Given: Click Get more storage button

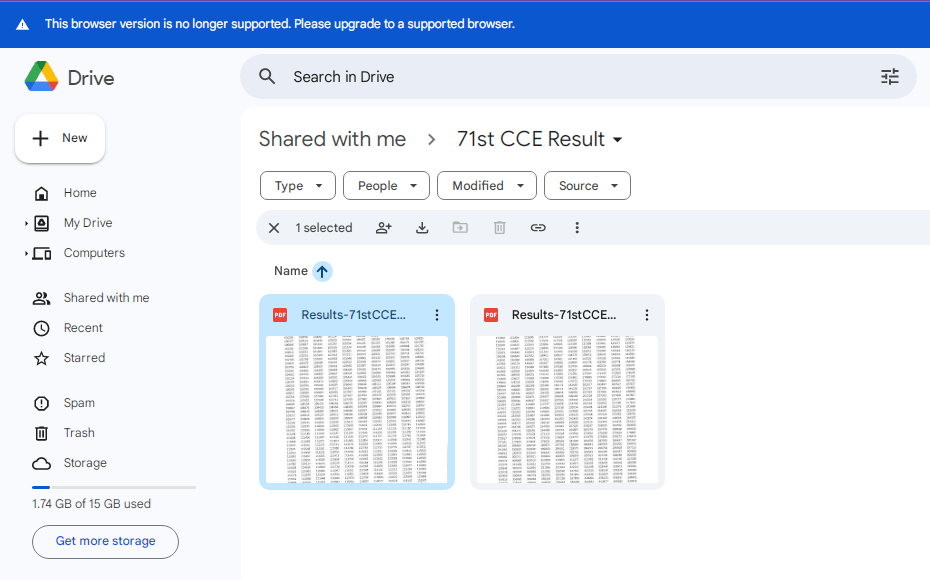Looking at the screenshot, I should (105, 541).
